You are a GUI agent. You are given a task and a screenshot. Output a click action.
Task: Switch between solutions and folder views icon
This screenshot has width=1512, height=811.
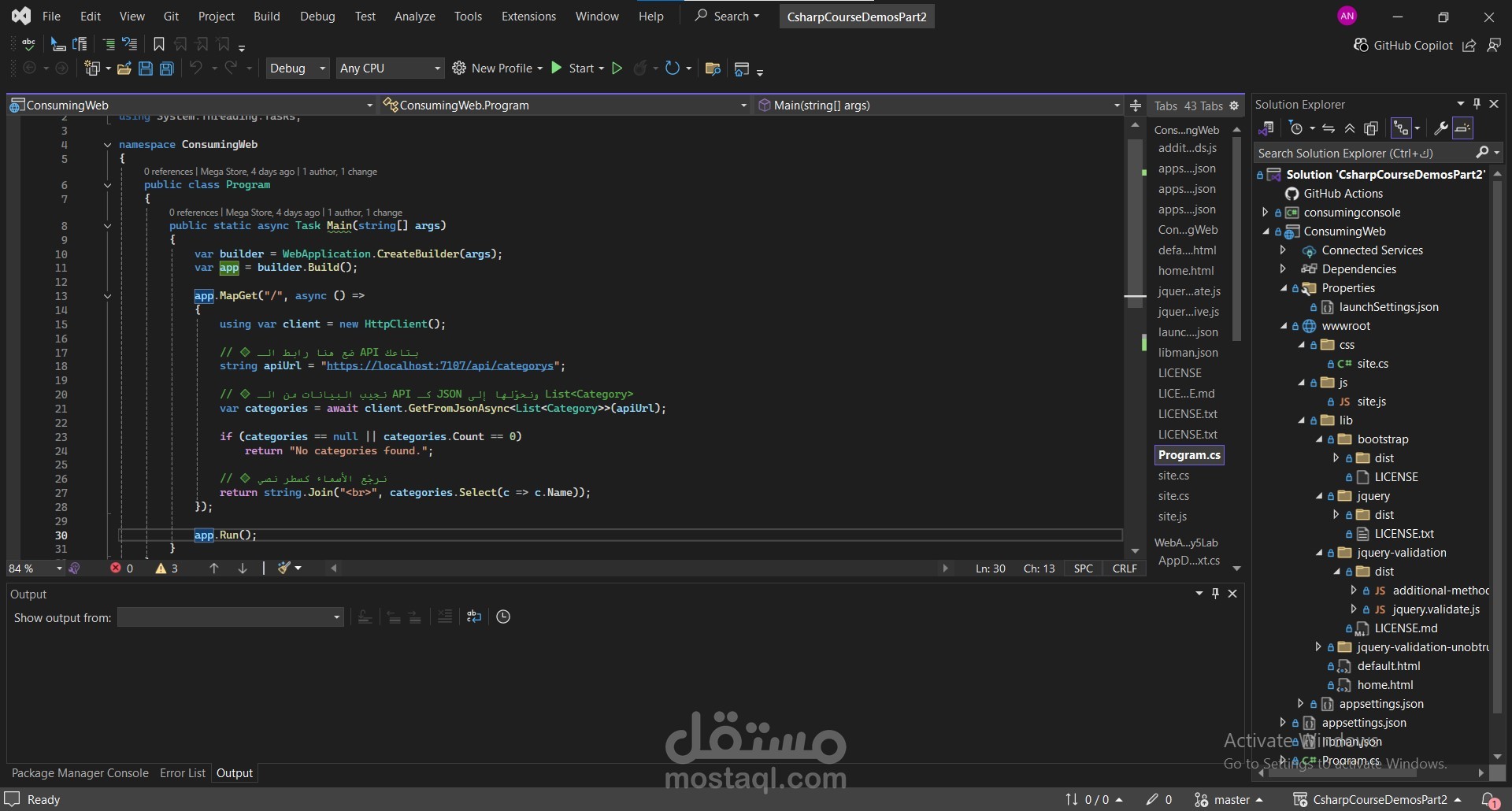click(x=1266, y=128)
